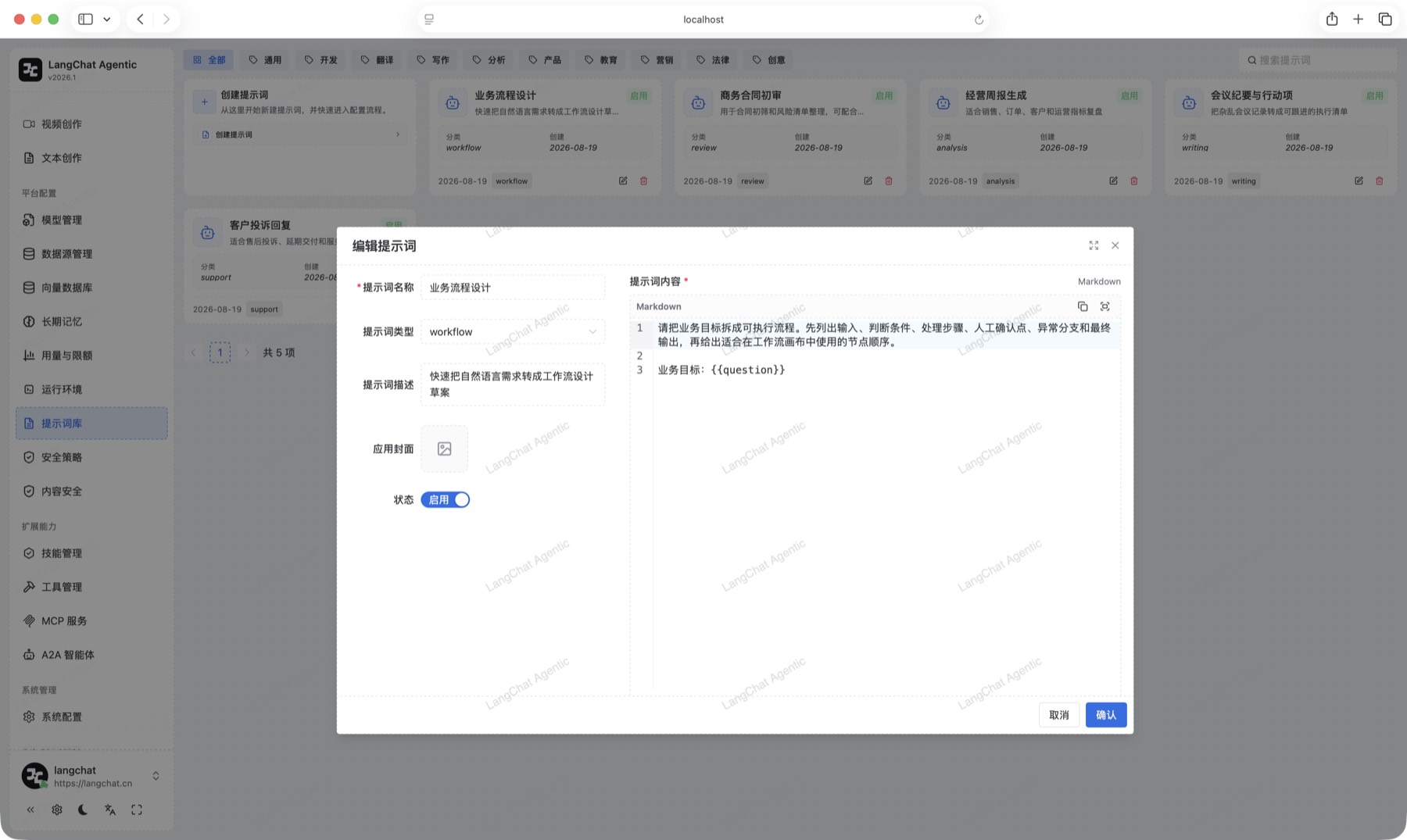Edit the 会议纪要与行动项 prompt card
Viewport: 1407px width, 840px height.
(1359, 181)
